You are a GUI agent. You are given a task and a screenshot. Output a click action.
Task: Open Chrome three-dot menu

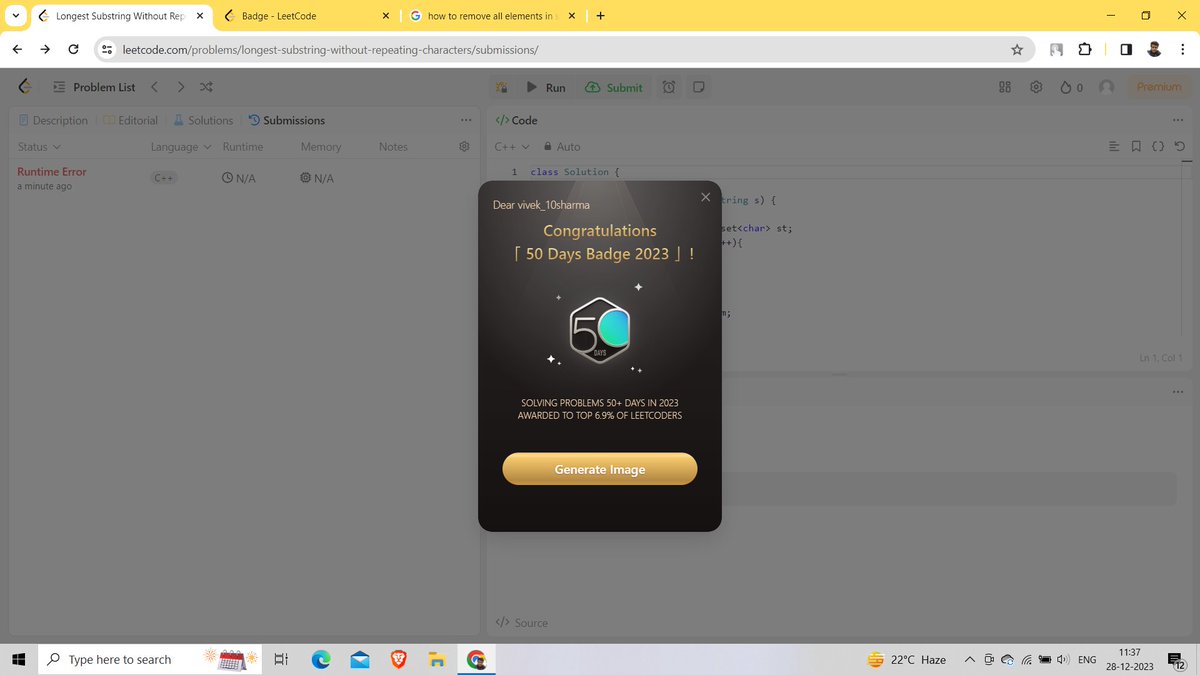coord(1181,49)
